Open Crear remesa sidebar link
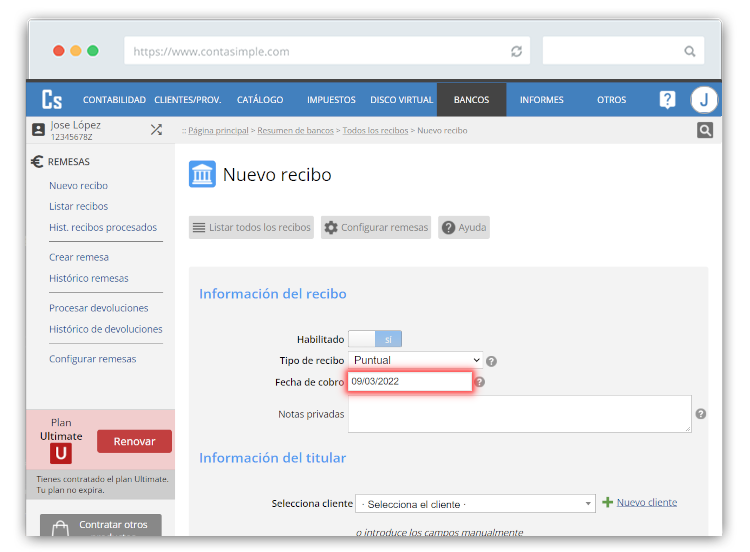Screen dimensions: 750x552 coord(79,257)
